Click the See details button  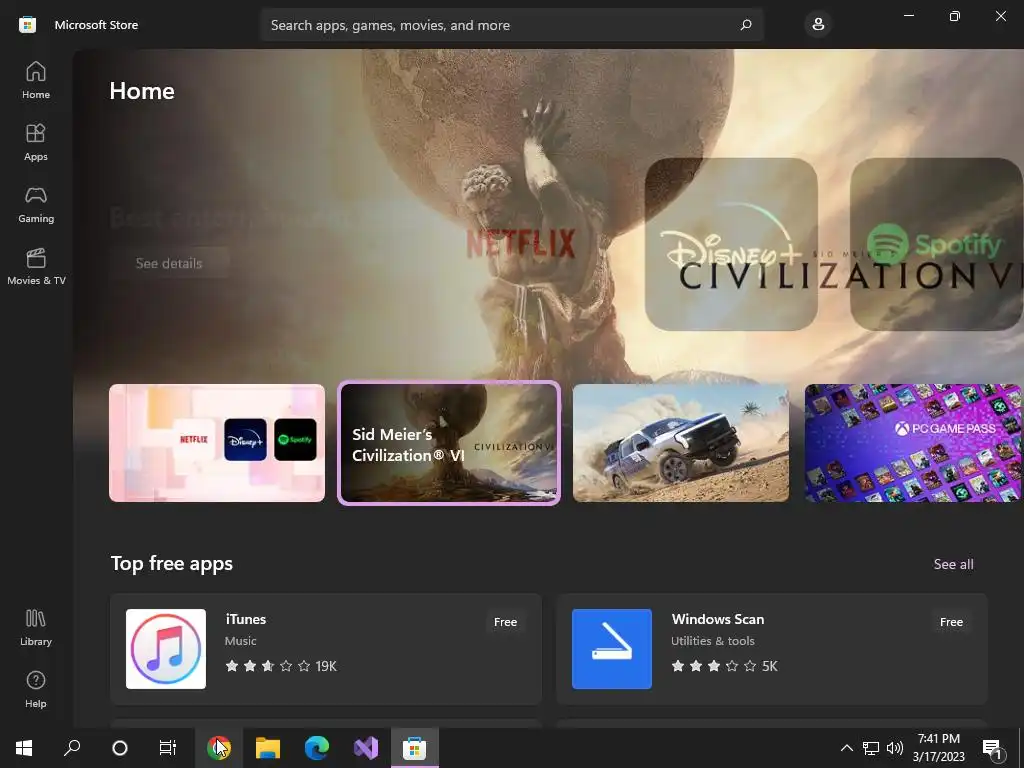(x=169, y=263)
